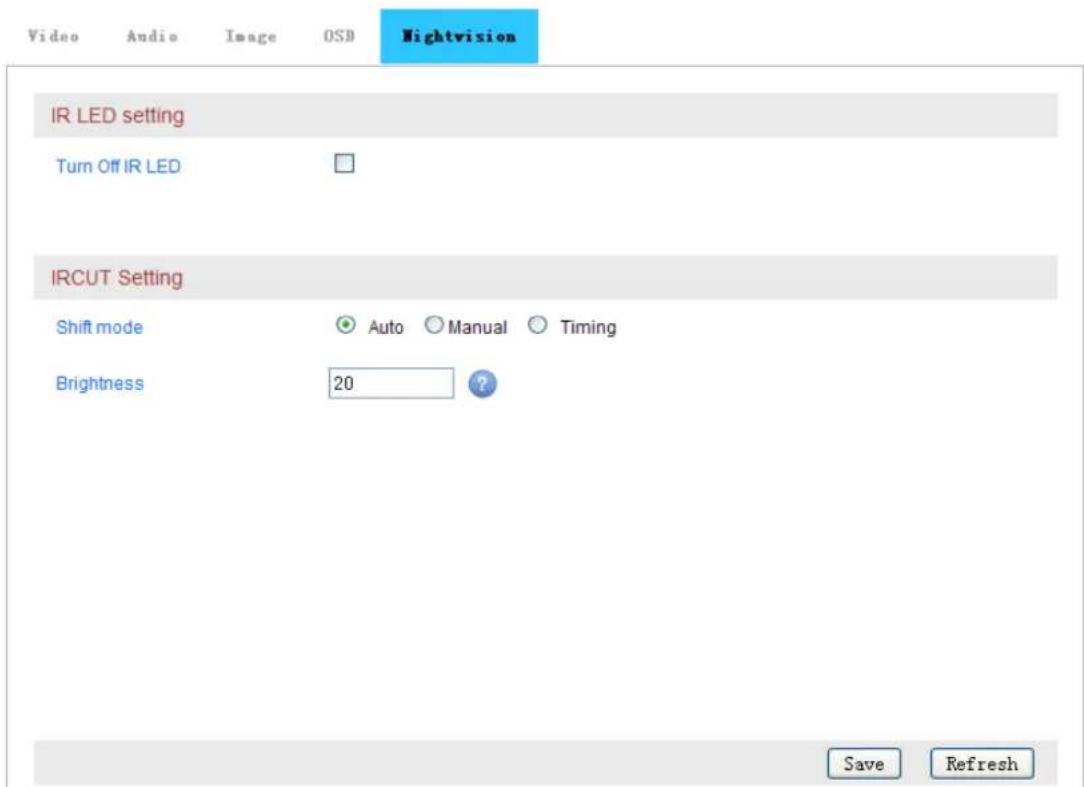The height and width of the screenshot is (787, 1084).
Task: Click the Turn Off IR LED label
Action: 118,167
